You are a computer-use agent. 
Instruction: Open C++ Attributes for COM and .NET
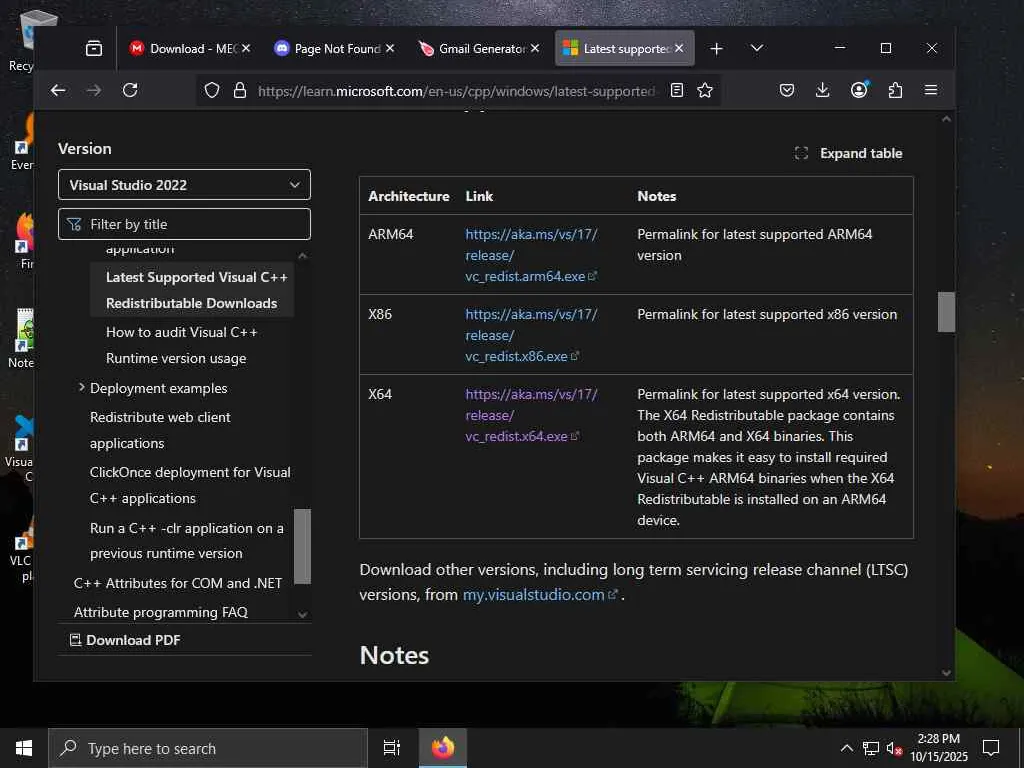pyautogui.click(x=178, y=583)
